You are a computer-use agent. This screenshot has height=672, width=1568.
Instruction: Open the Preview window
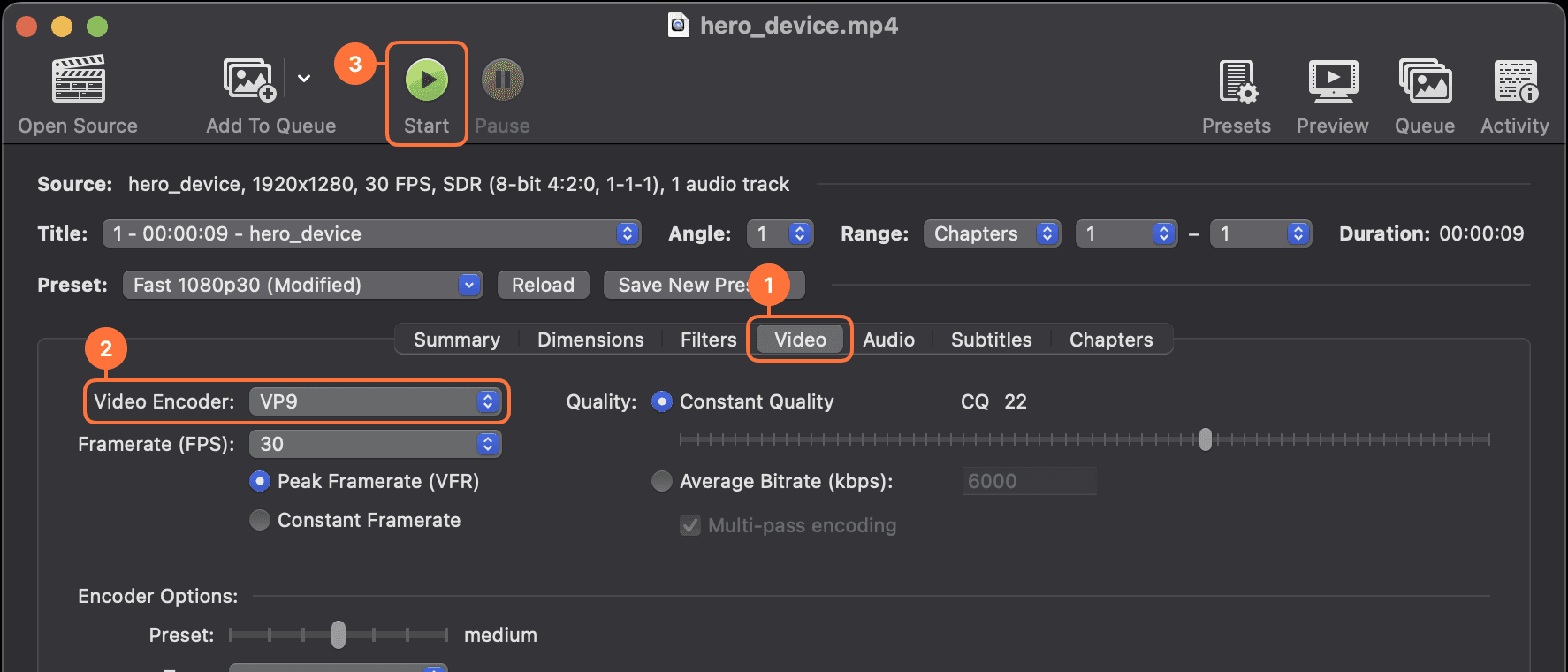pos(1332,93)
